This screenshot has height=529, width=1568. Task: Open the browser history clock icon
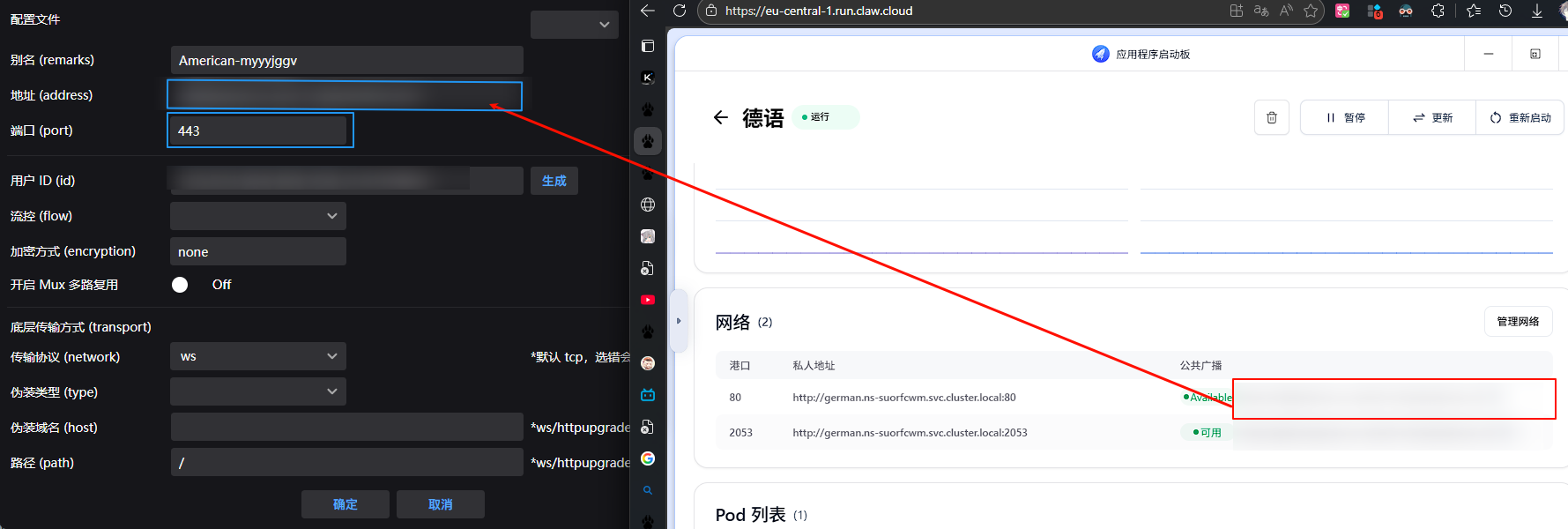point(1505,11)
